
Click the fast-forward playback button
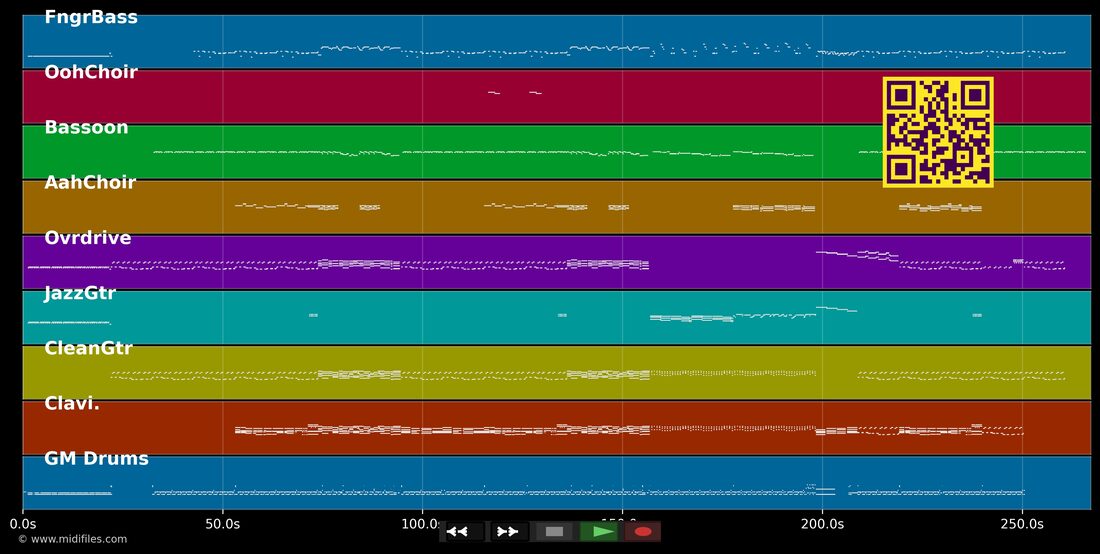509,532
